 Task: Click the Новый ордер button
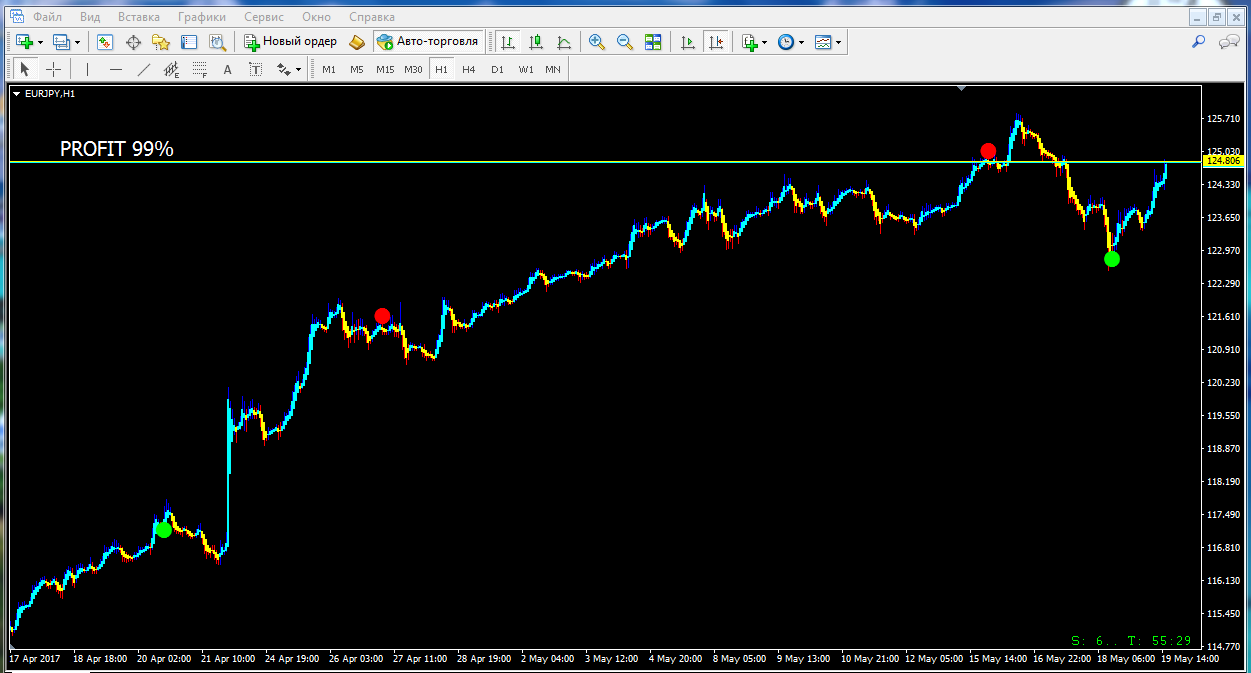coord(290,42)
